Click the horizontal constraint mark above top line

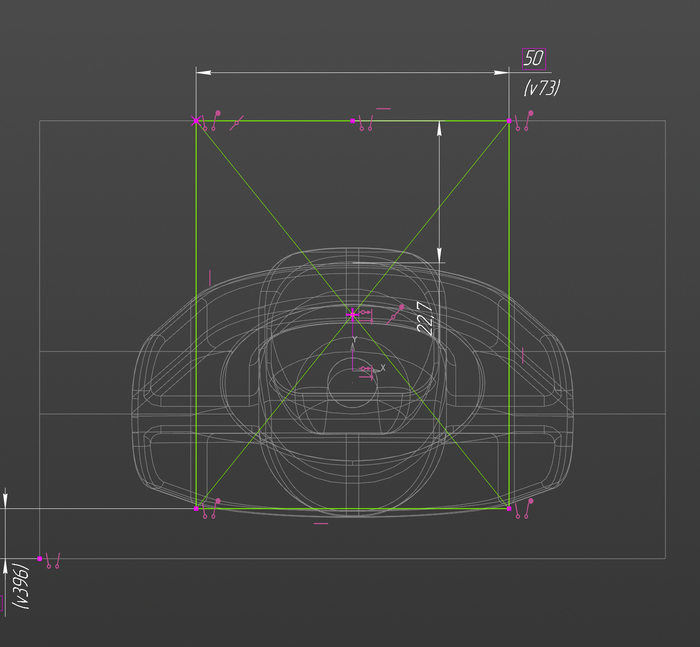[x=383, y=108]
